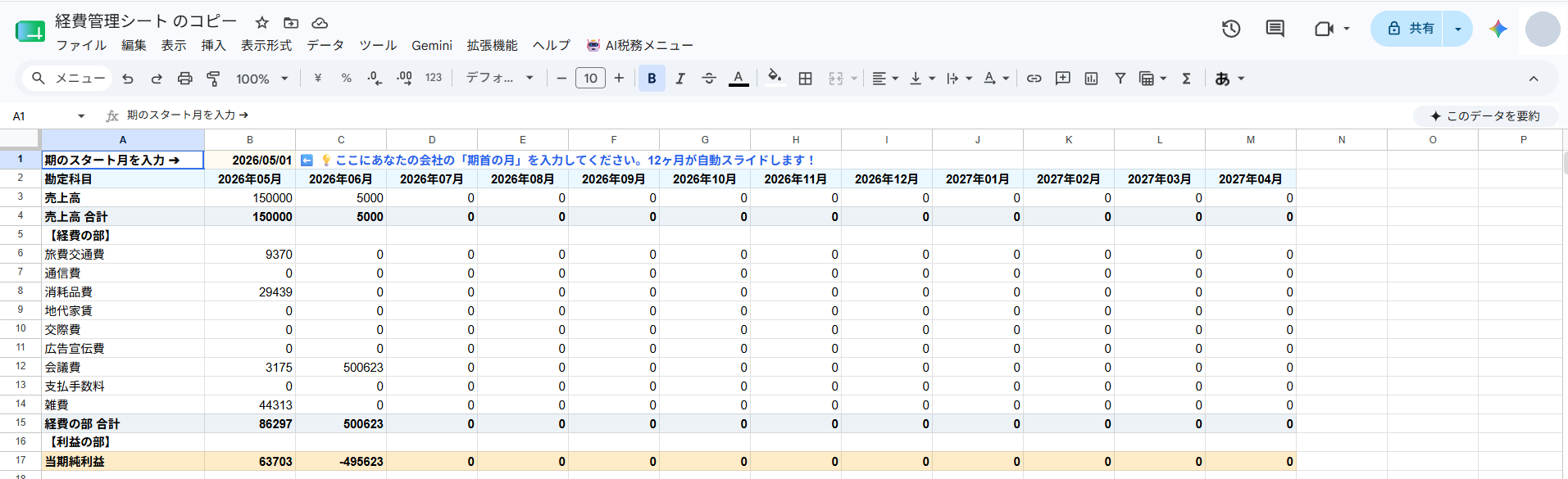Open version history clock icon
Viewport: 1568px width, 479px height.
1231,29
